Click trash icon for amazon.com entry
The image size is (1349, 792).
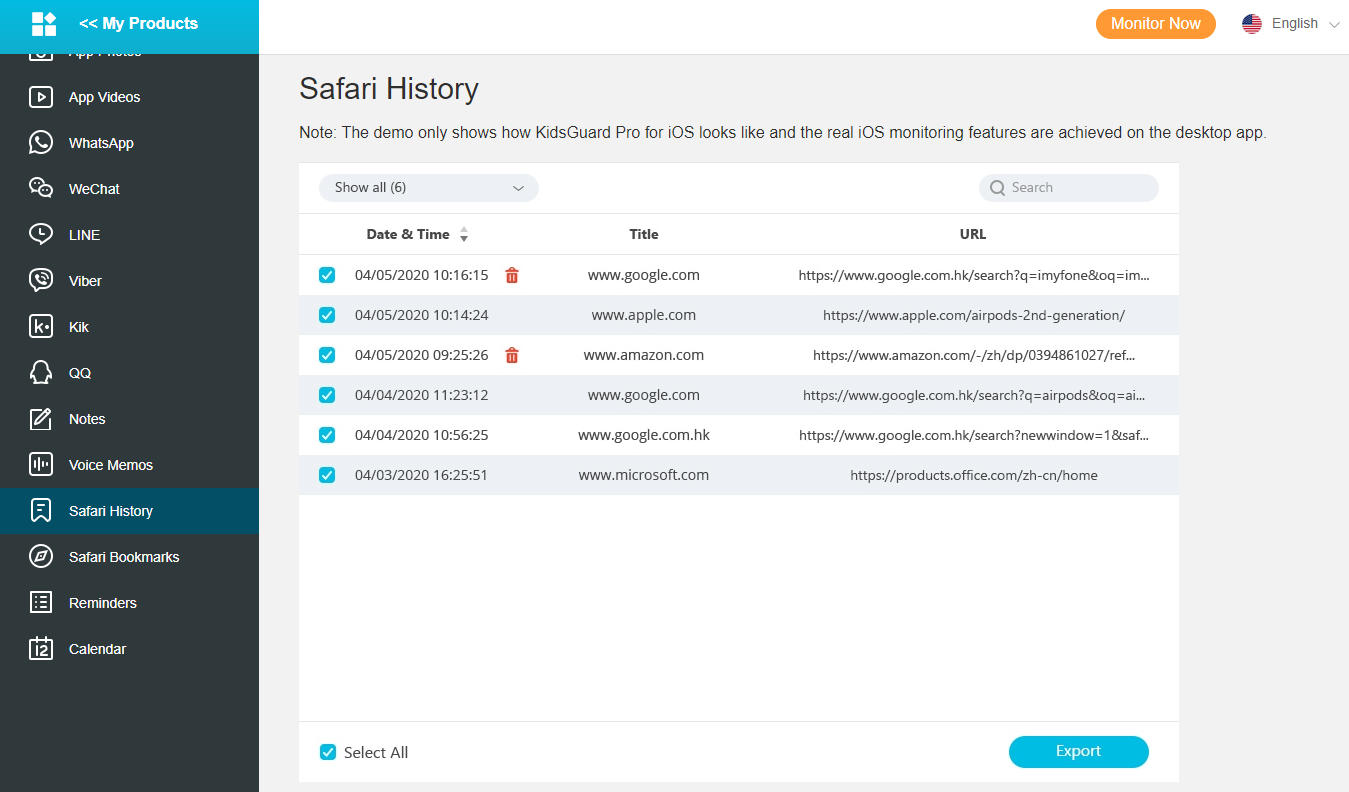tap(512, 355)
